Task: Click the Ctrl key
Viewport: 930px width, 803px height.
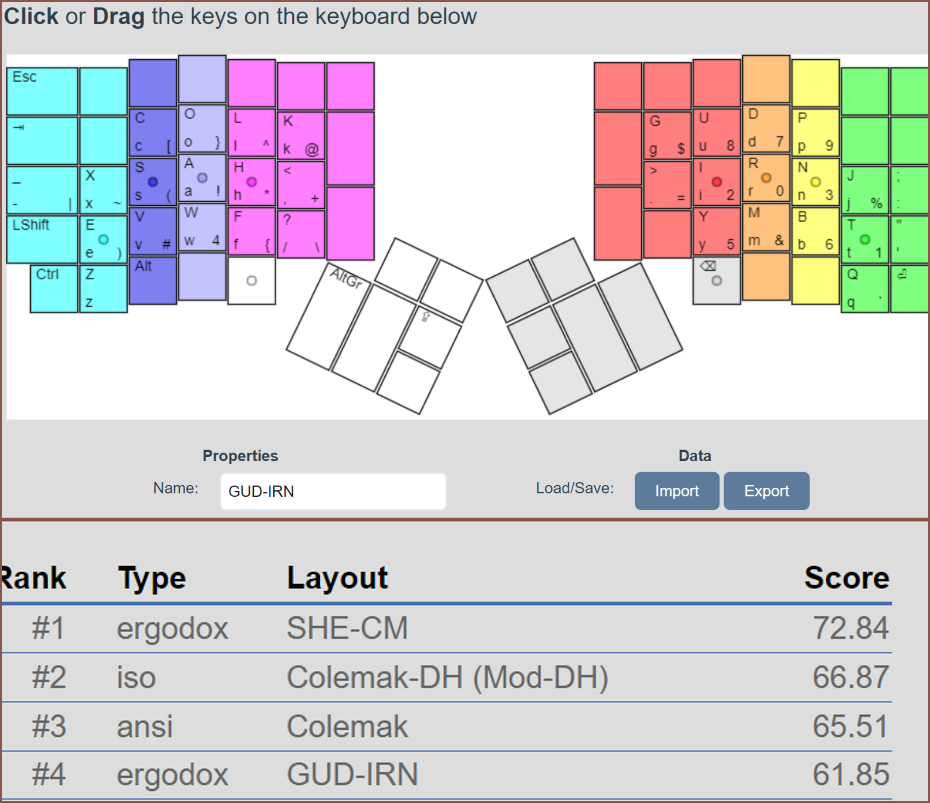Action: point(53,288)
